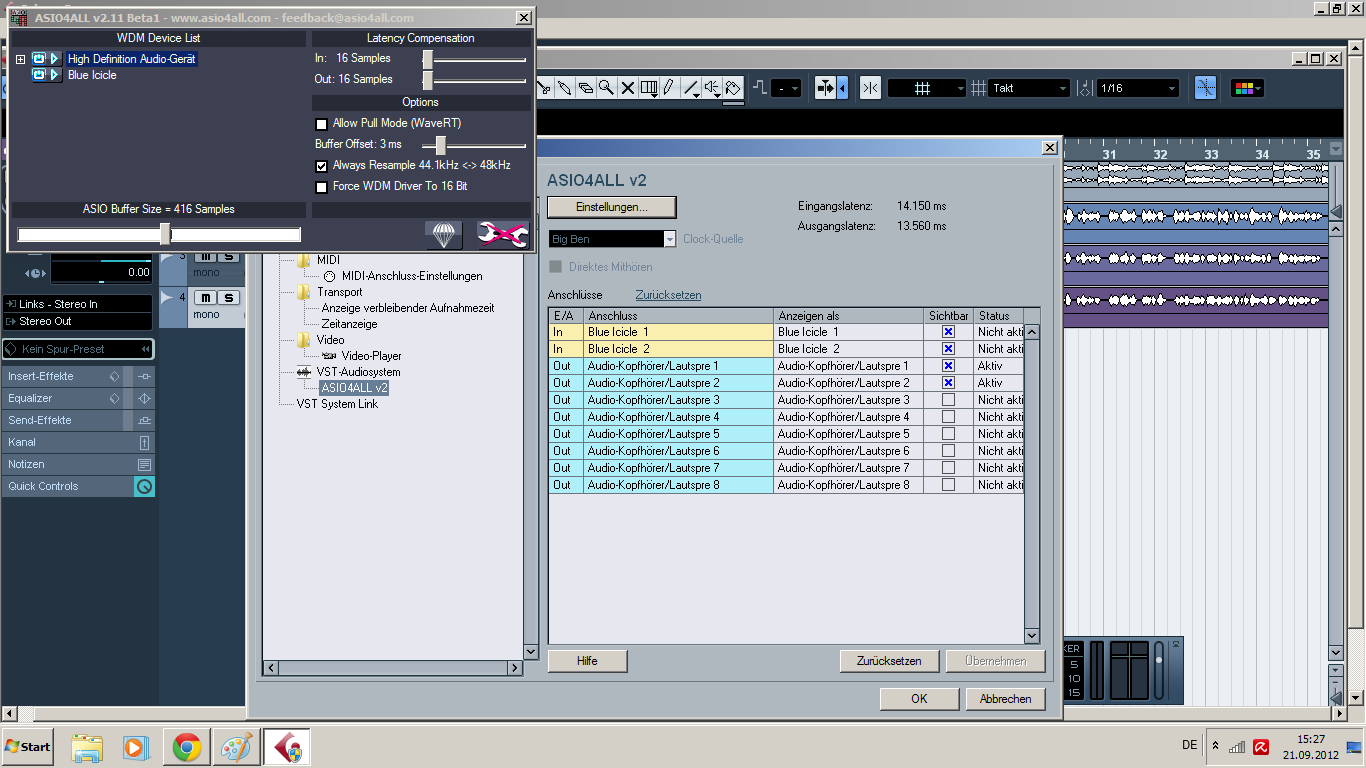The image size is (1366, 768).
Task: Solo track 4 with the S button
Action: (x=228, y=298)
